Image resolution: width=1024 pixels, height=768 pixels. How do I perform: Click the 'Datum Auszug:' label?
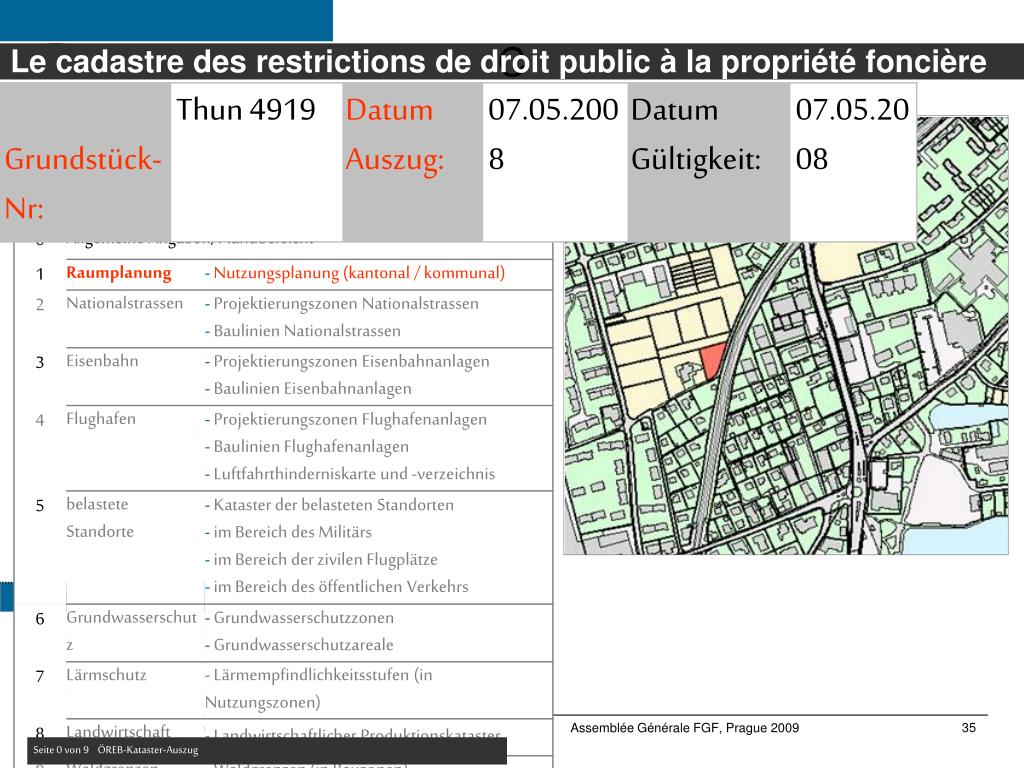(394, 134)
